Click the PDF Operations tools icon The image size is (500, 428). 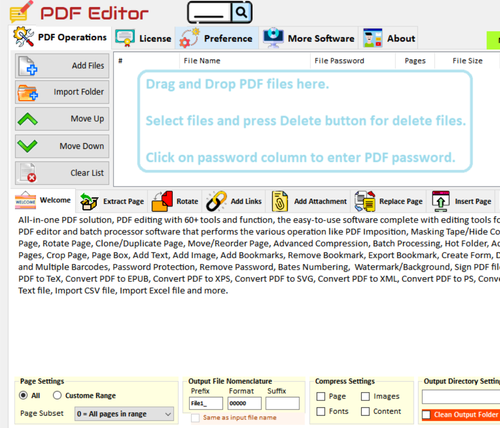[23, 37]
